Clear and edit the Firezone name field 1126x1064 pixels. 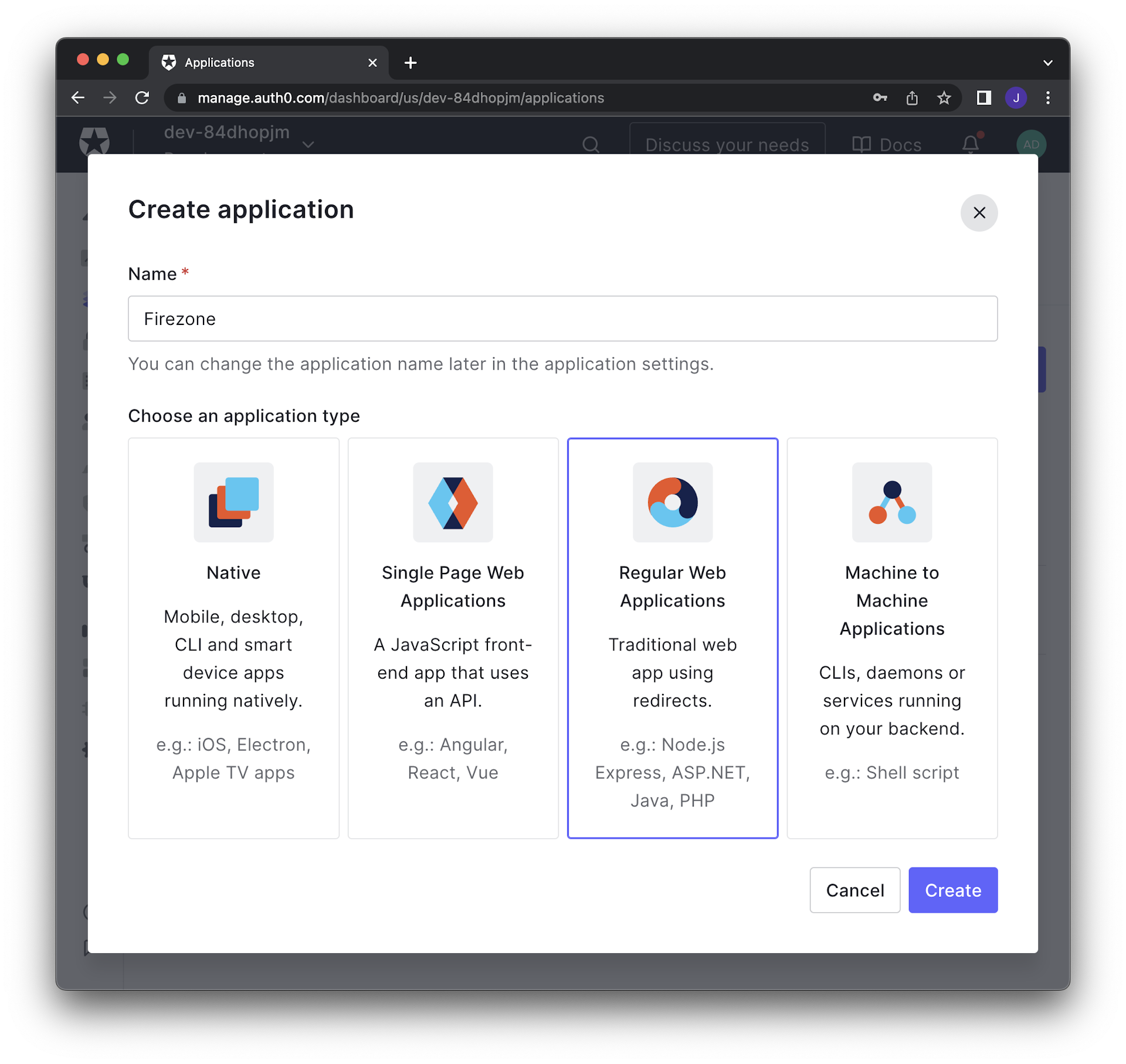(x=562, y=318)
